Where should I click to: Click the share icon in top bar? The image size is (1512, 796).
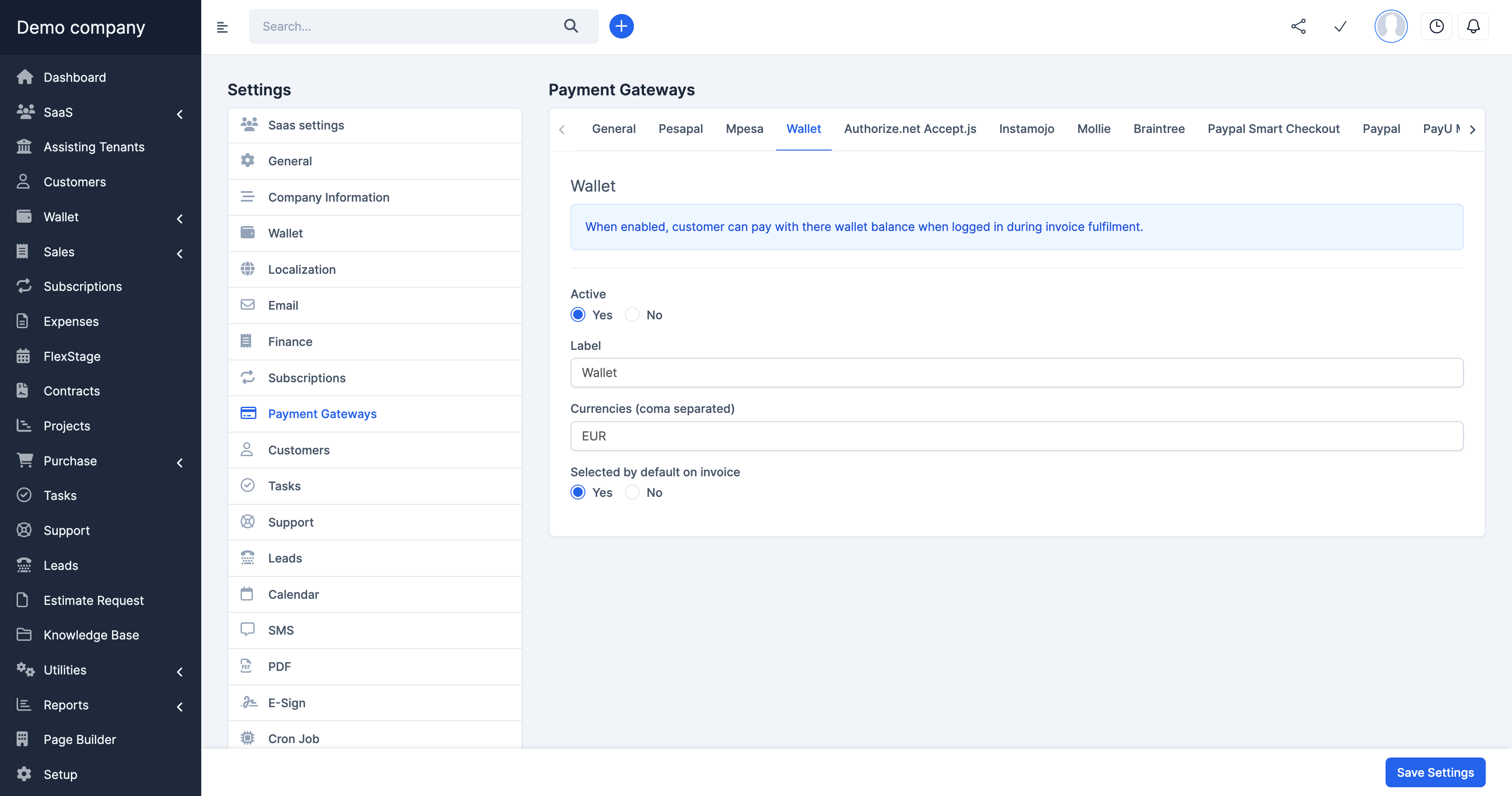click(x=1298, y=26)
